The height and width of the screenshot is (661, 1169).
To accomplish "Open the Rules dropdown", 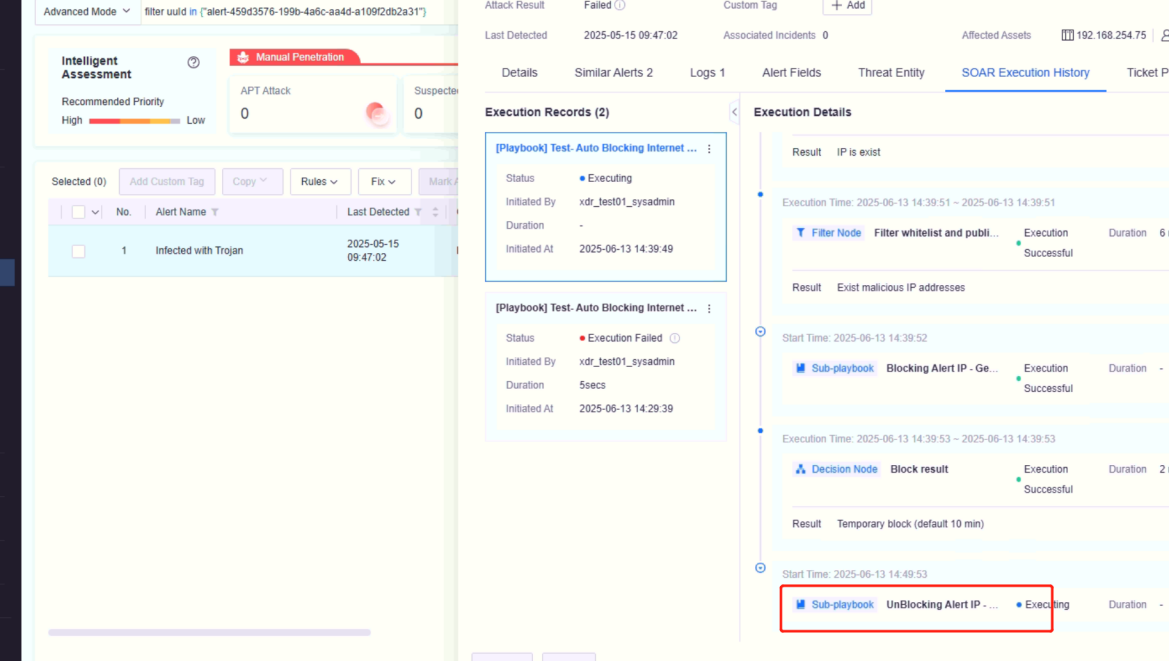I will pyautogui.click(x=319, y=181).
